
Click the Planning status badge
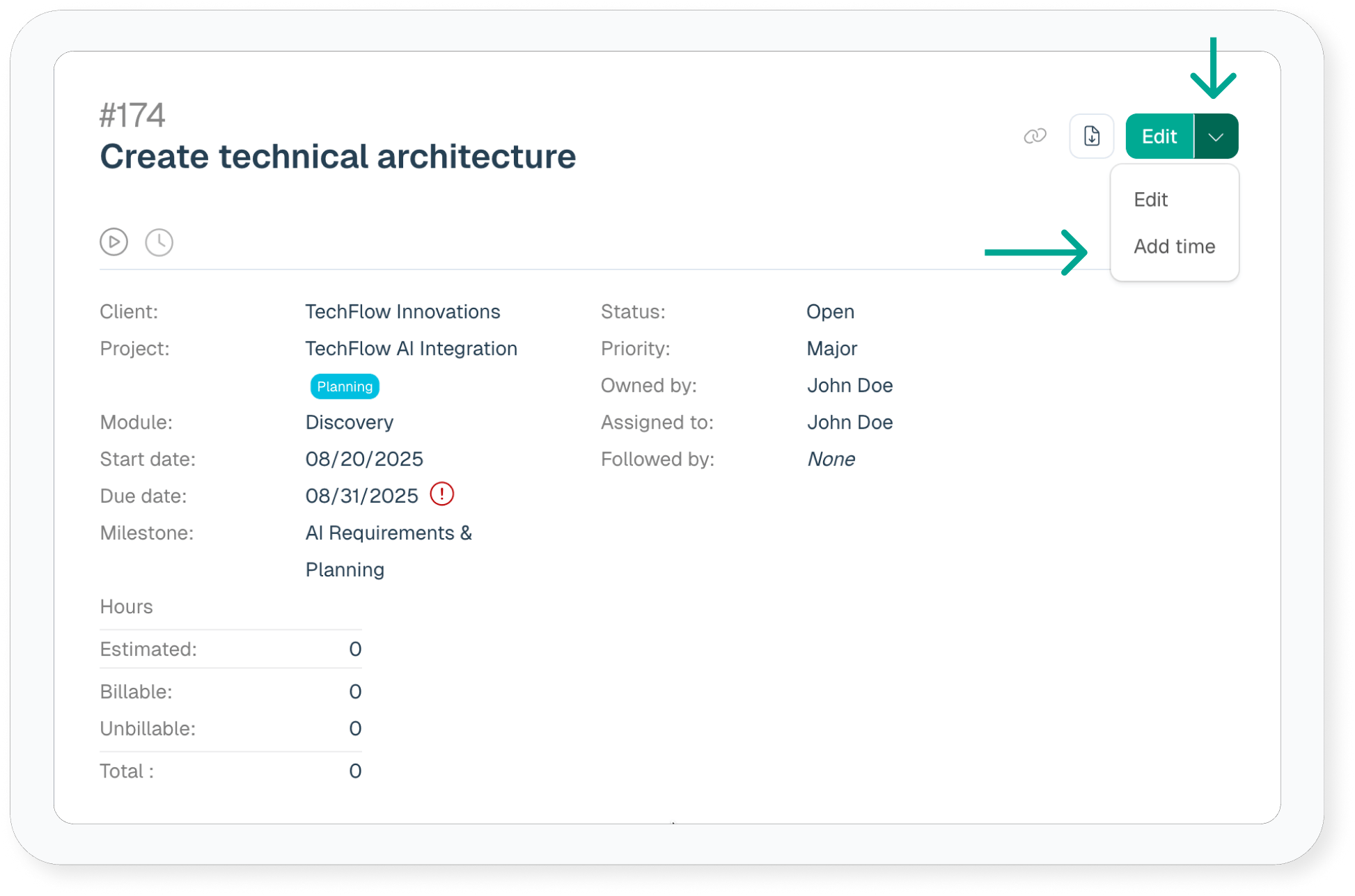coord(345,386)
